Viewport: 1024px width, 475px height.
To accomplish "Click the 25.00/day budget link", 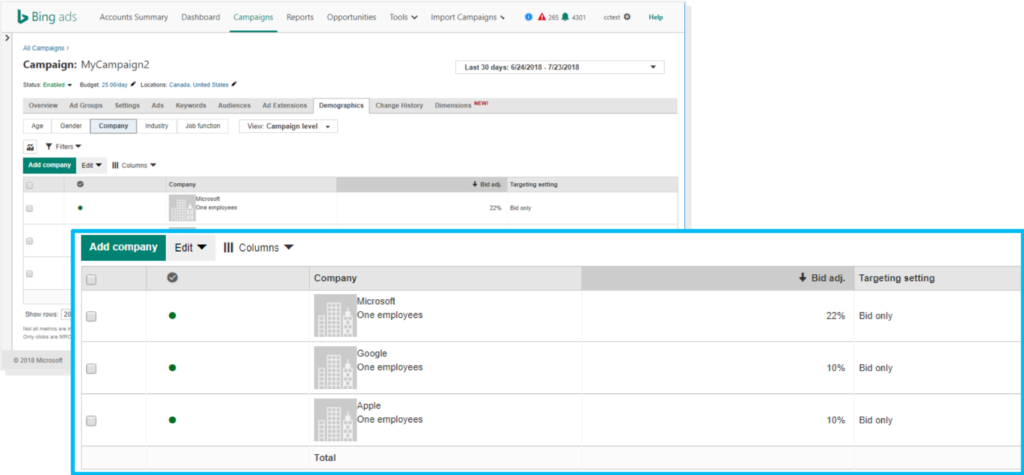I will tap(115, 85).
